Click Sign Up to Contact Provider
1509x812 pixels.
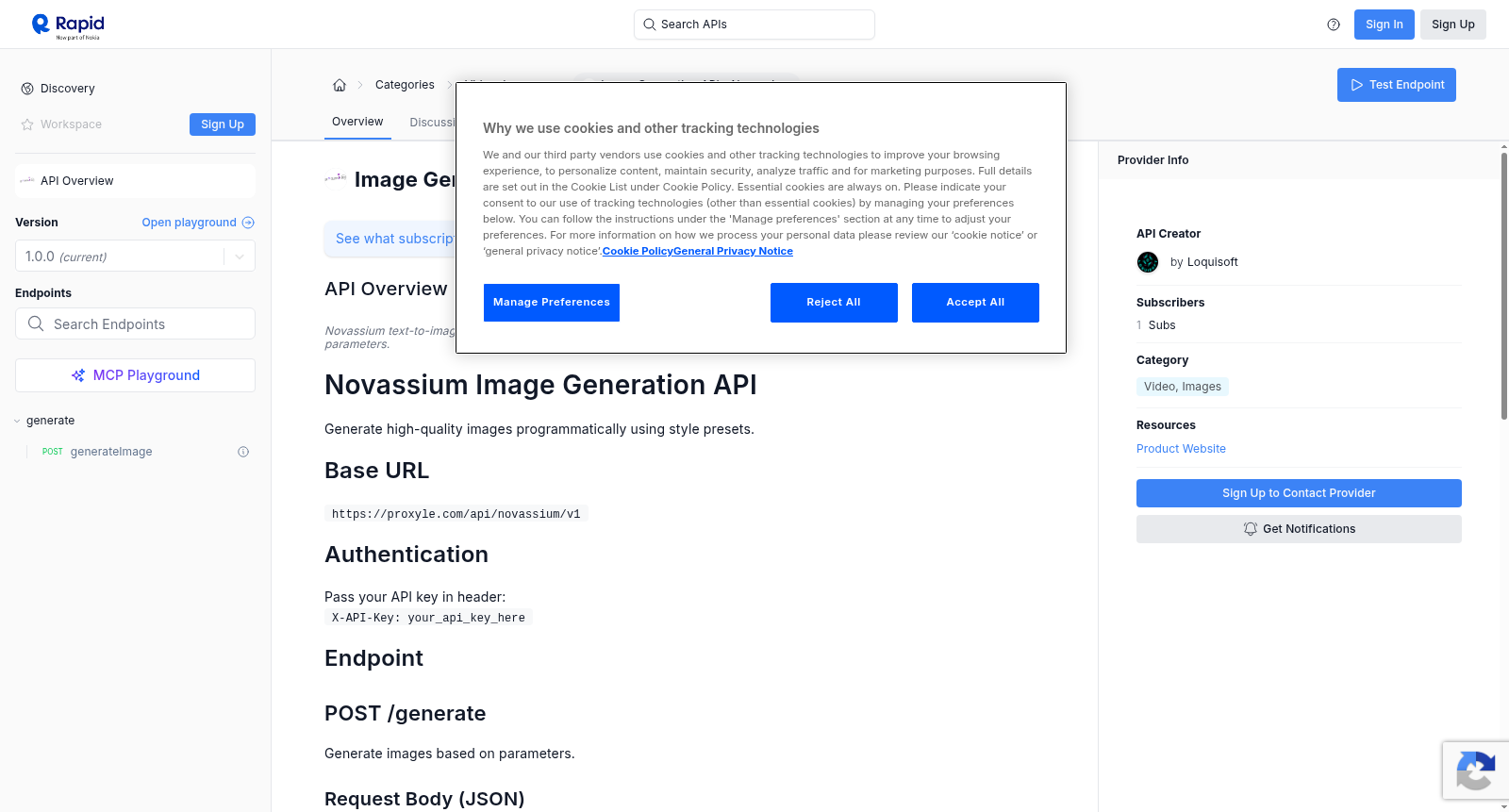click(x=1299, y=493)
